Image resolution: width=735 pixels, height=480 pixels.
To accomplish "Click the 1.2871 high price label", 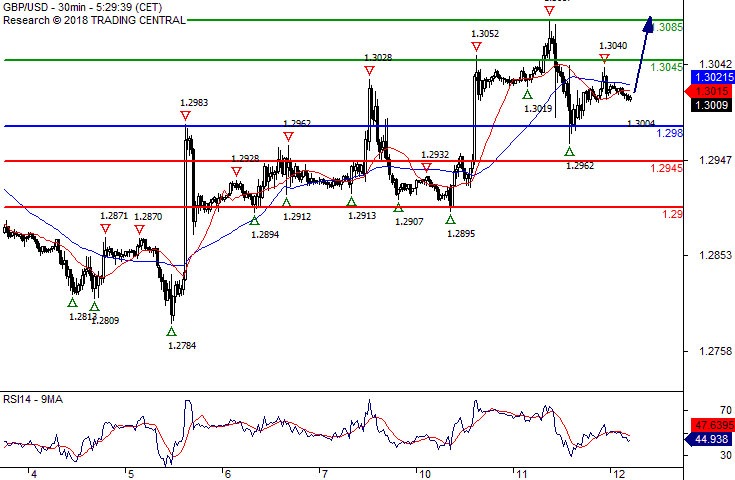I will click(114, 216).
